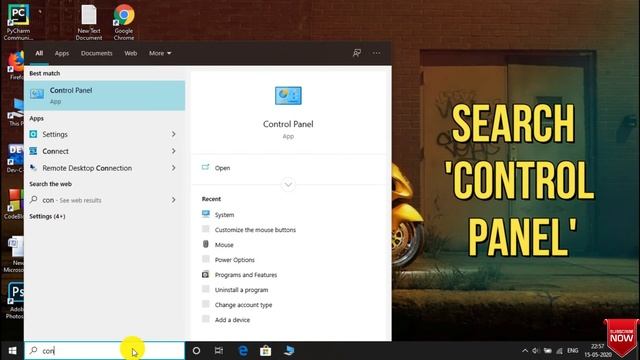Screen dimensions: 640x360
Task: Expand the 'con' web result arrow
Action: pyautogui.click(x=173, y=200)
